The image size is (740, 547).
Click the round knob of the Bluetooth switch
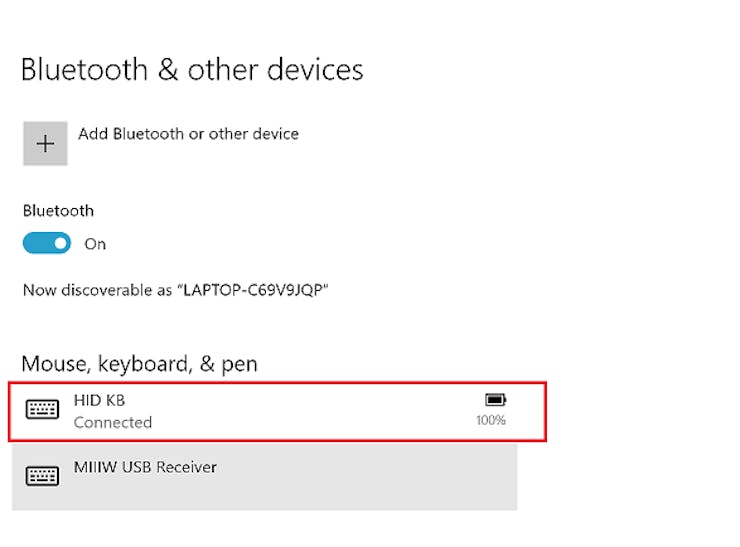(x=60, y=244)
